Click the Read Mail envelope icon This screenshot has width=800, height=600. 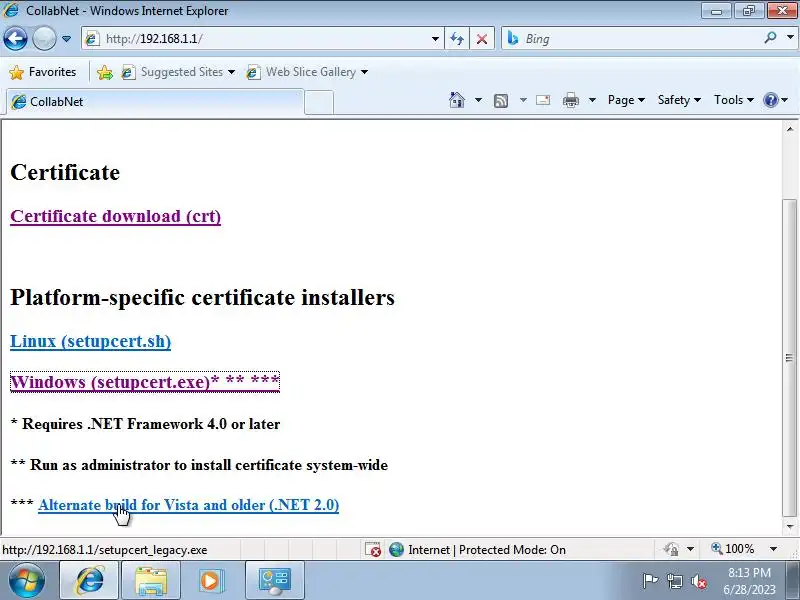coord(543,100)
